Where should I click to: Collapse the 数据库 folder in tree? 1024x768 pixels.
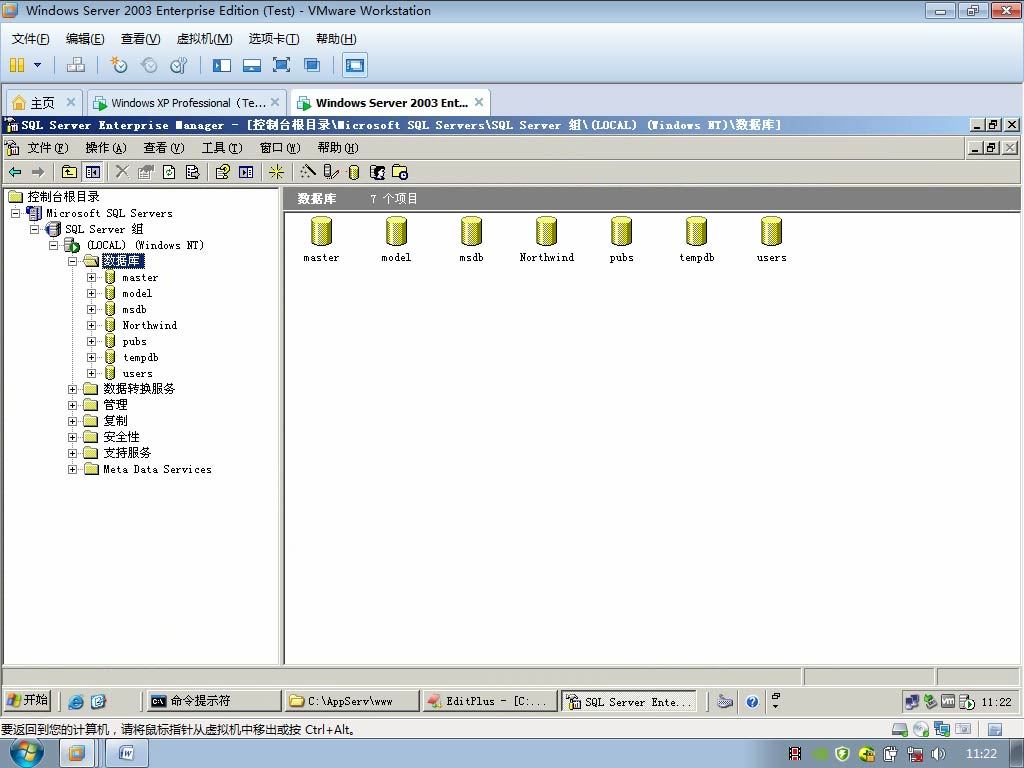[x=72, y=261]
